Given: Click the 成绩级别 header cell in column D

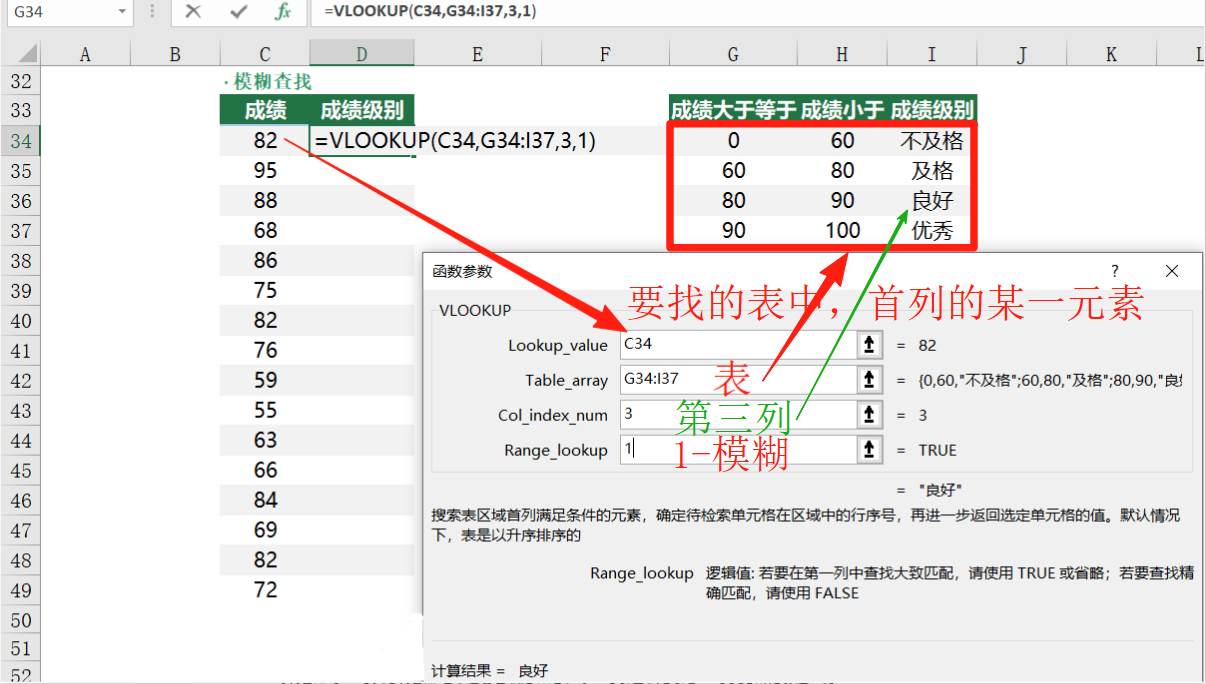Looking at the screenshot, I should click(x=362, y=110).
